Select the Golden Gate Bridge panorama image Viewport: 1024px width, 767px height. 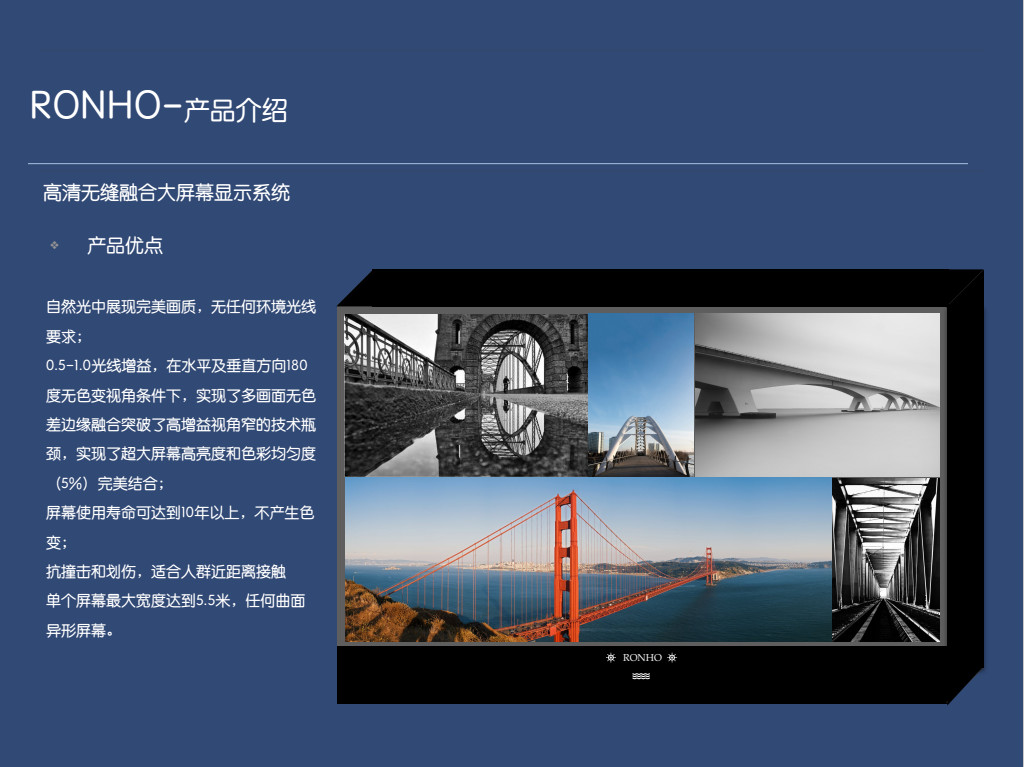pyautogui.click(x=588, y=560)
